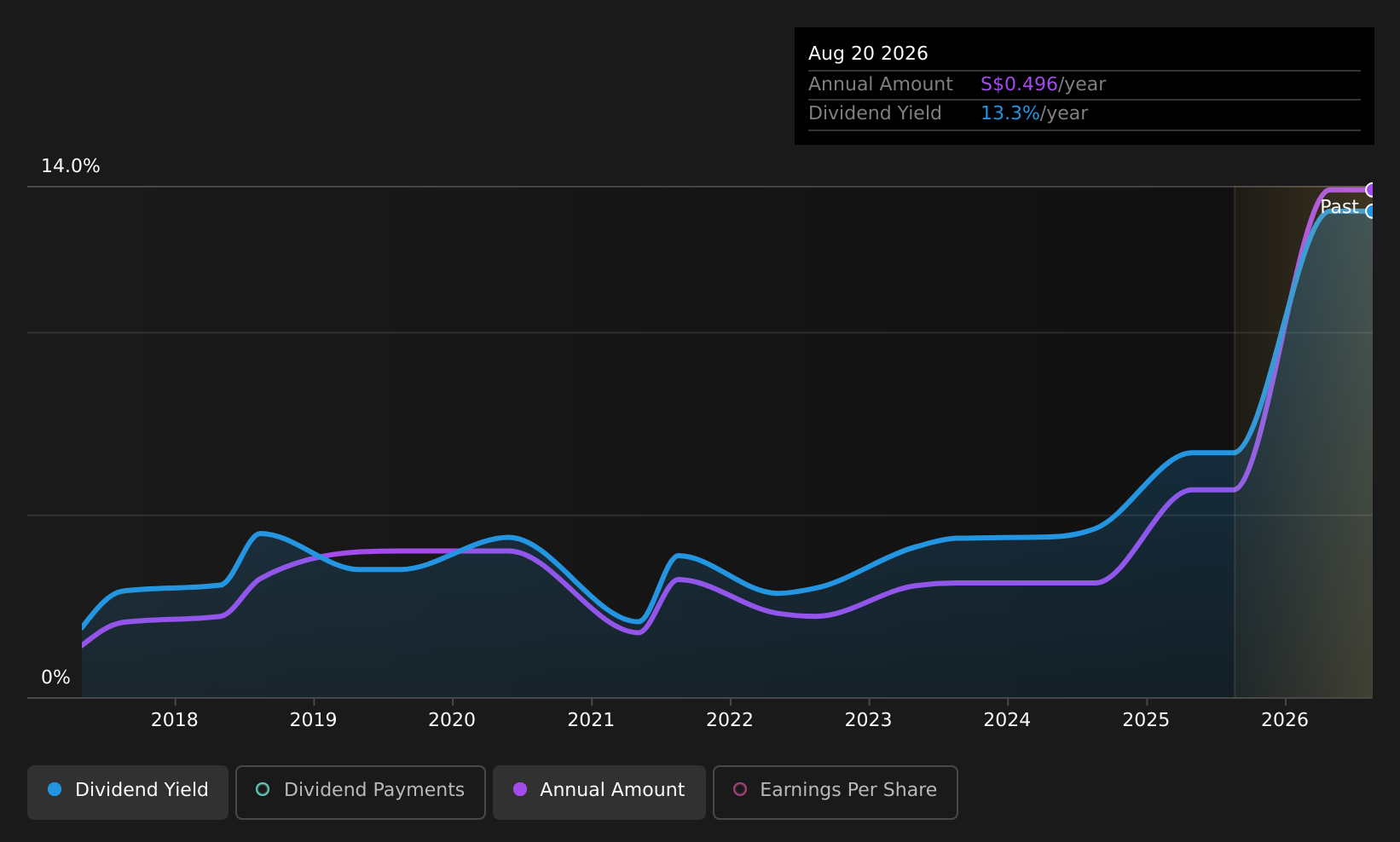The image size is (1400, 842).
Task: Click the 2023 x-axis label
Action: (x=868, y=720)
